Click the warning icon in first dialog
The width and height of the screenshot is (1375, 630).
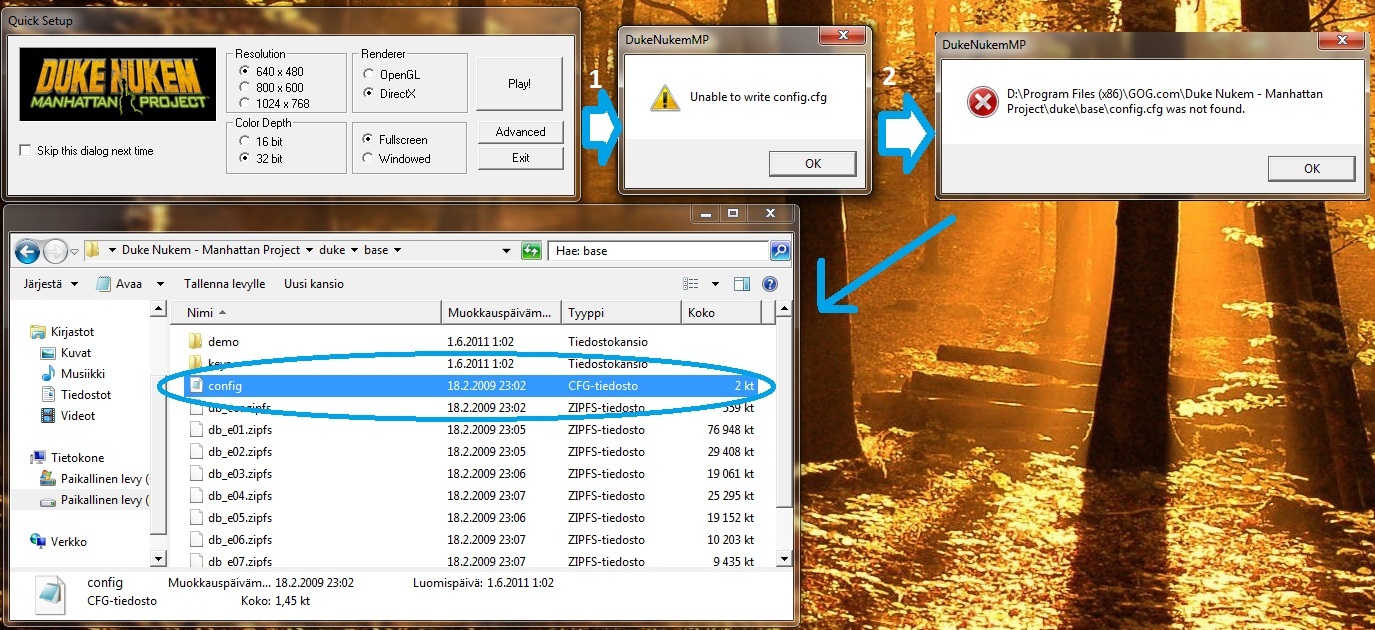663,97
